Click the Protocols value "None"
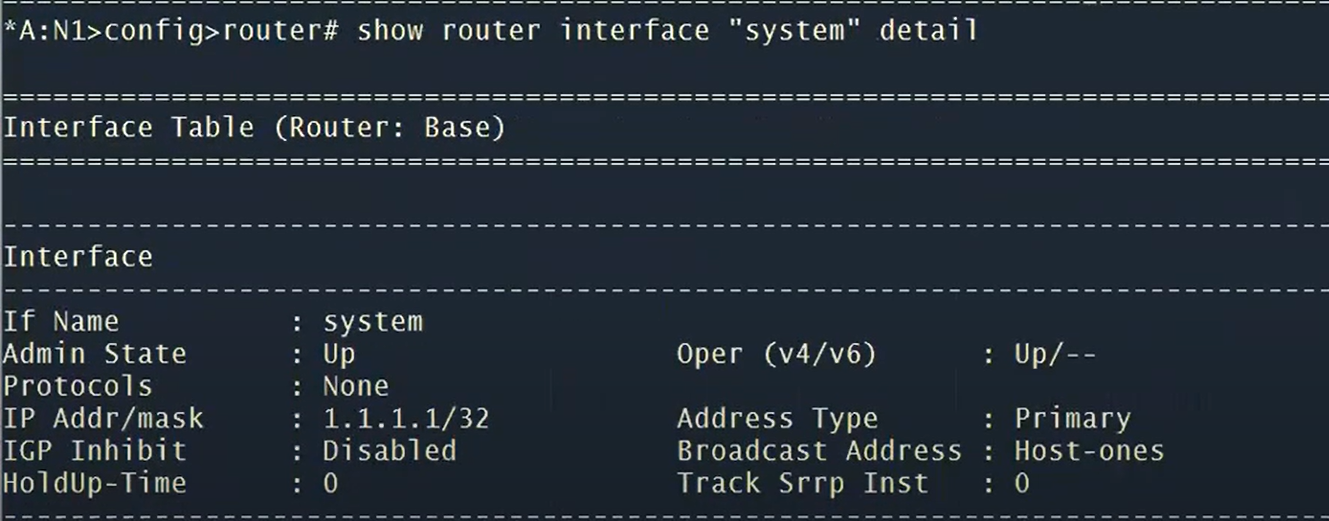Viewport: 1329px width, 521px height. click(355, 386)
